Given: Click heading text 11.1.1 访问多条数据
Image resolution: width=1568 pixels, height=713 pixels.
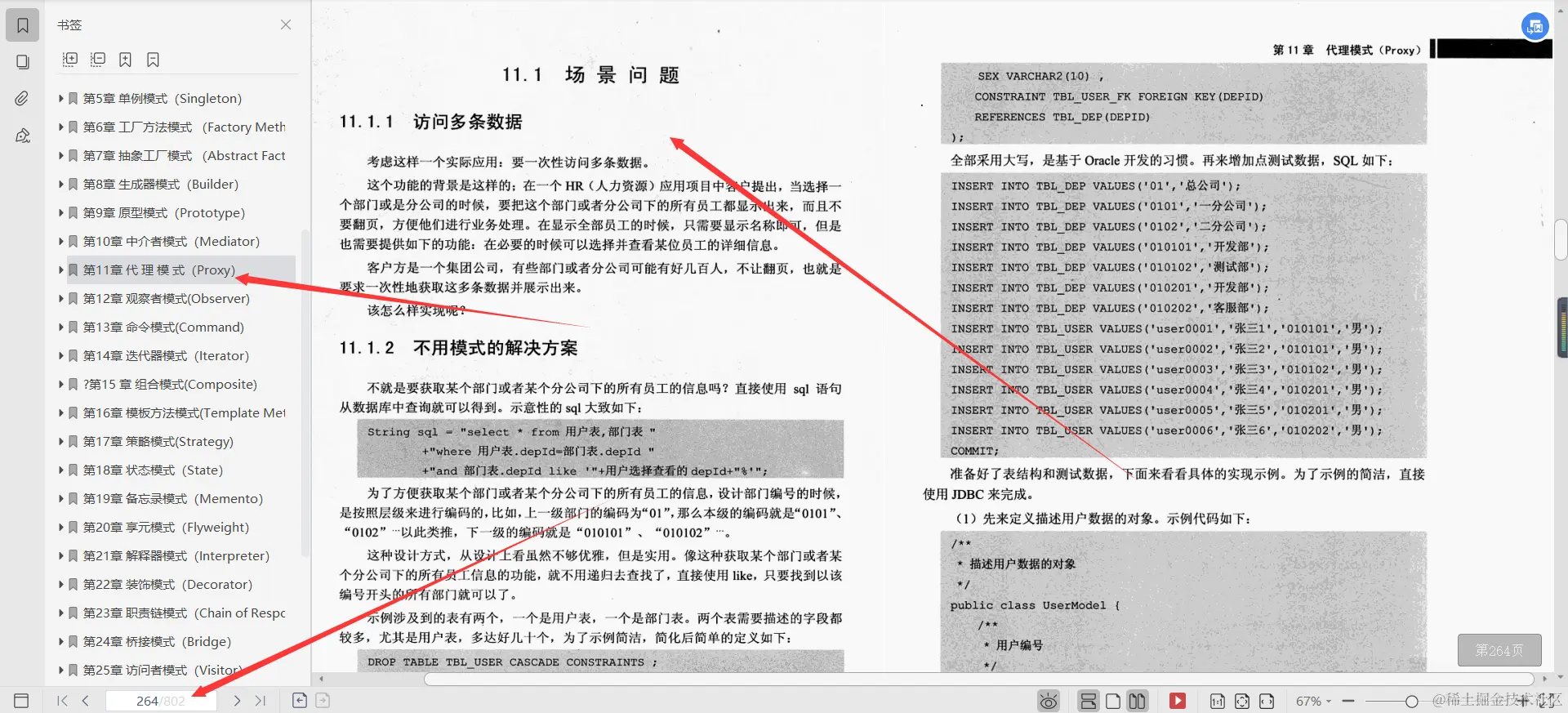Looking at the screenshot, I should (430, 122).
